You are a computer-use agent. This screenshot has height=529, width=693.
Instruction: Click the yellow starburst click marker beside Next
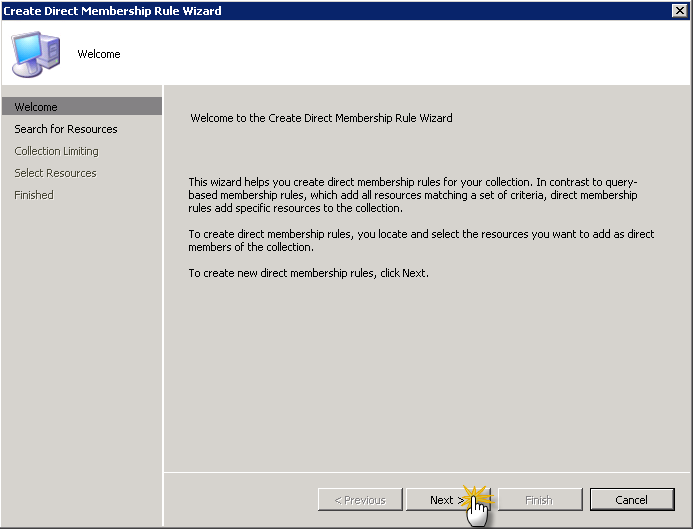[x=477, y=496]
